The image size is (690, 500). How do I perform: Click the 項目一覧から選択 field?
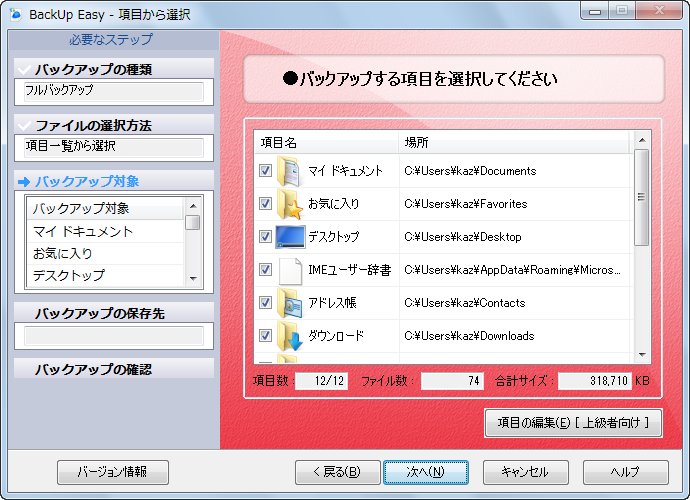[114, 147]
